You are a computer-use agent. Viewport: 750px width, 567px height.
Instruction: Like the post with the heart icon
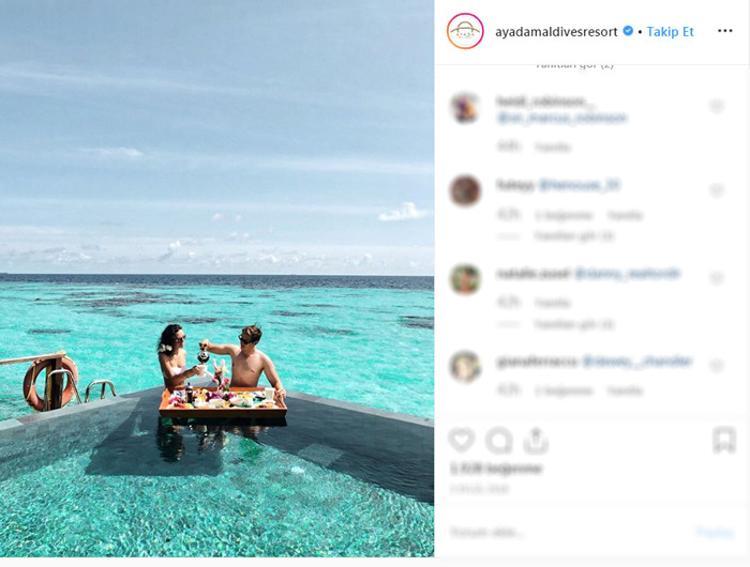tap(461, 440)
